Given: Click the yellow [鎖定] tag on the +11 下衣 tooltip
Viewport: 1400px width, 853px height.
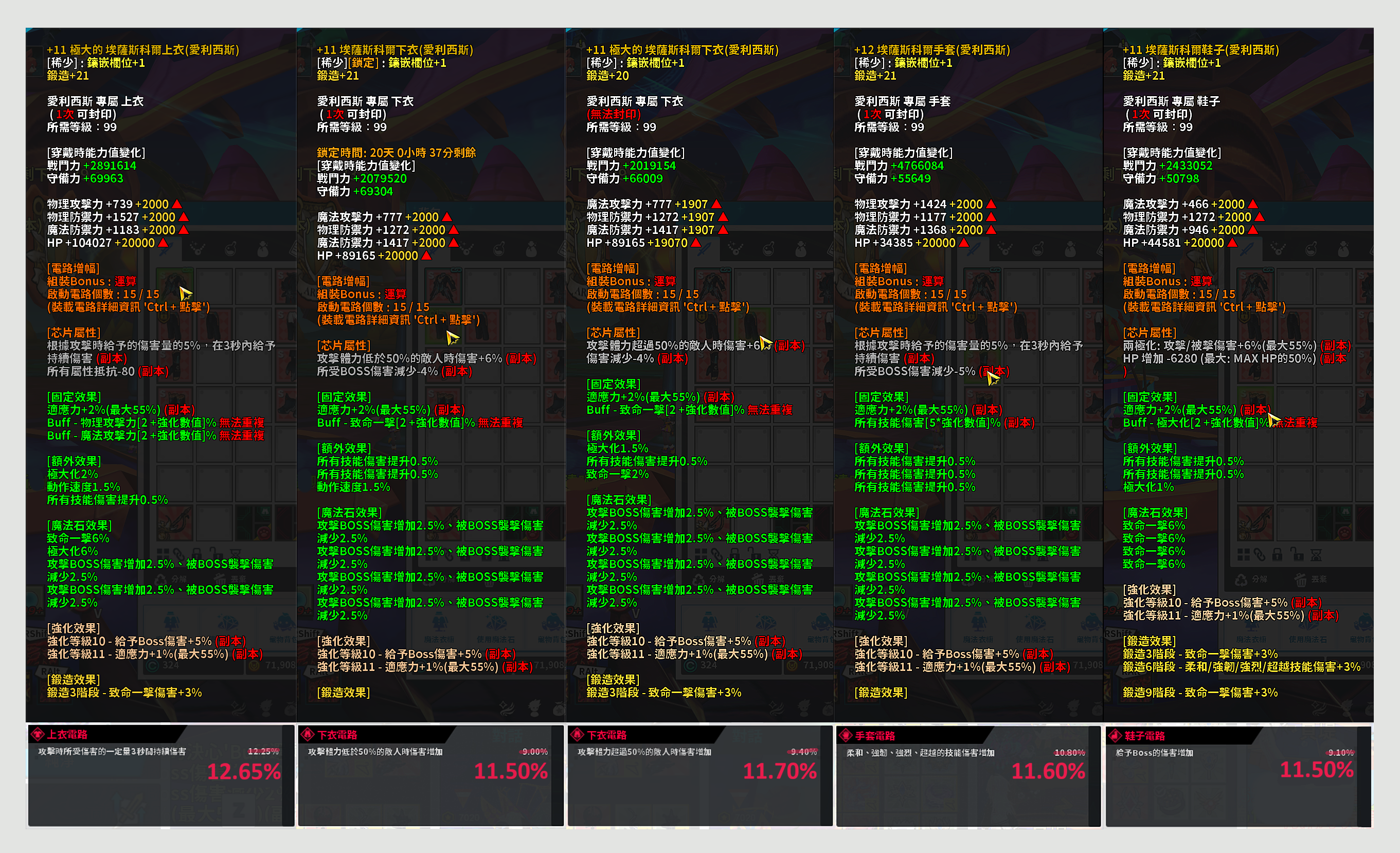Looking at the screenshot, I should (x=362, y=63).
